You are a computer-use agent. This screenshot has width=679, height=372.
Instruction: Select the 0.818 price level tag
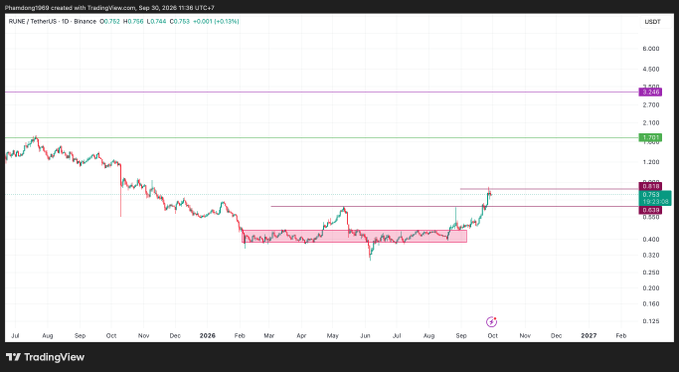(650, 186)
